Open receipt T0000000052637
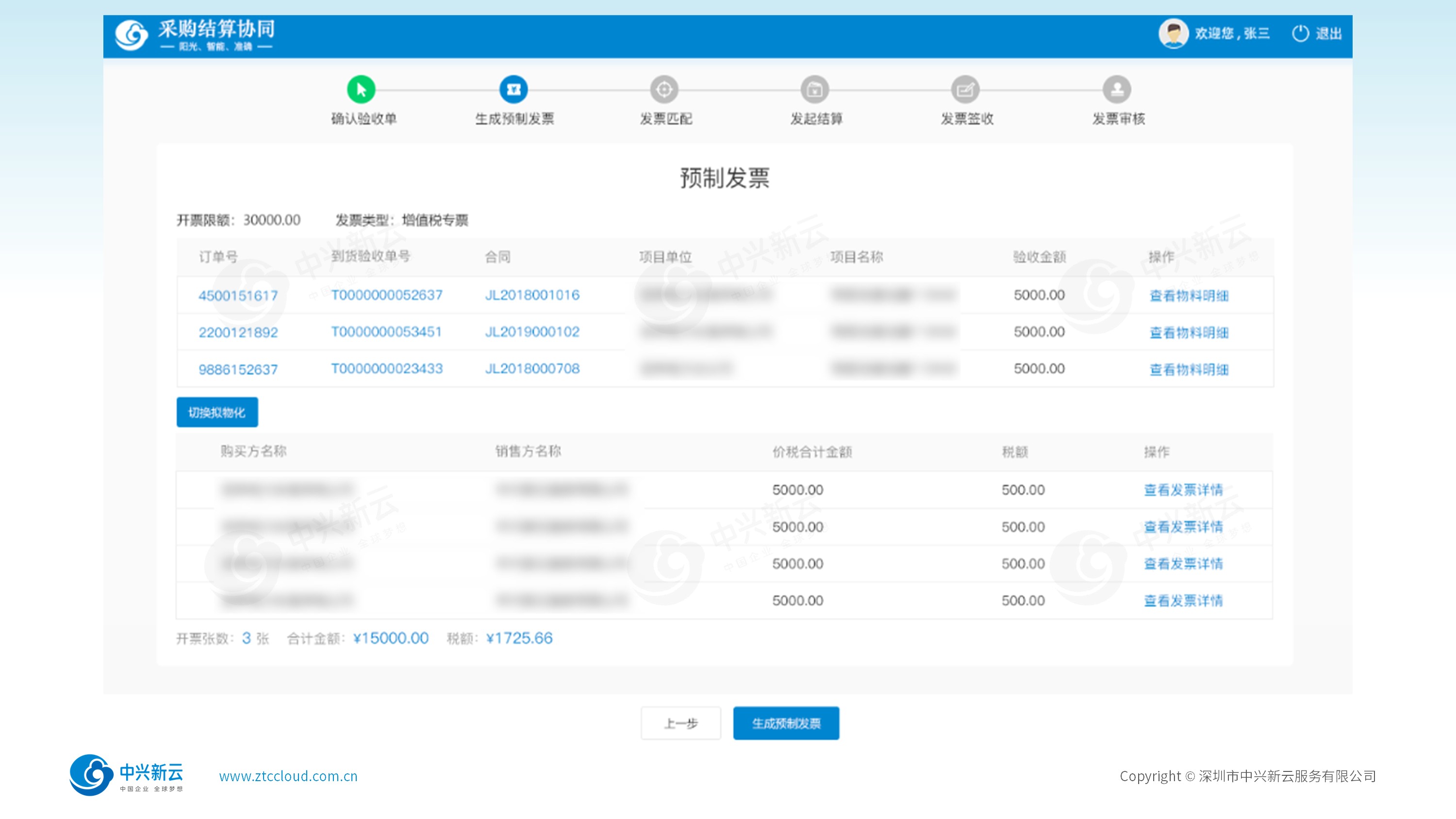 387,295
